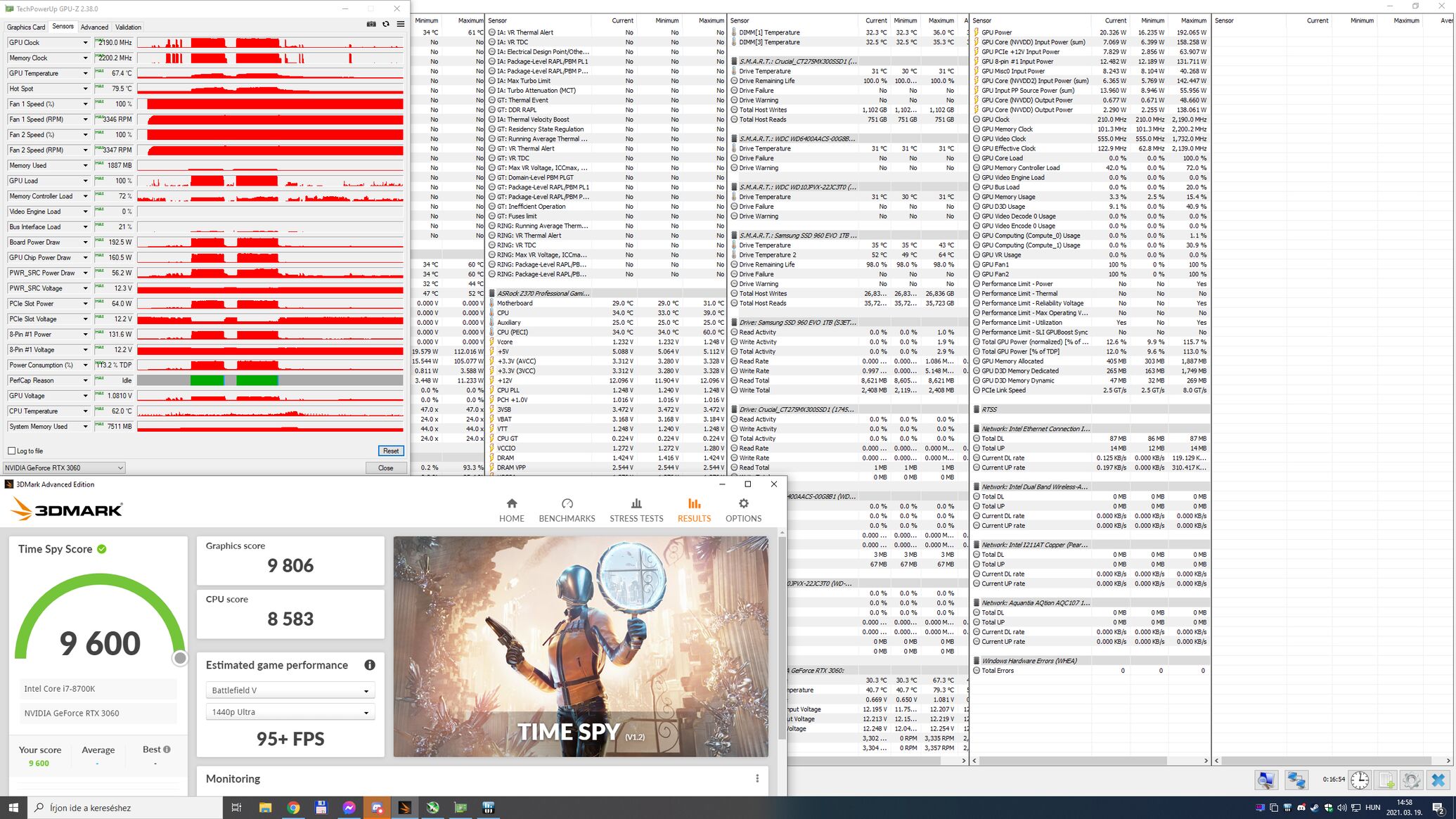Click the volume speaker tray icon
The width and height of the screenshot is (1456, 819).
pyautogui.click(x=1341, y=808)
